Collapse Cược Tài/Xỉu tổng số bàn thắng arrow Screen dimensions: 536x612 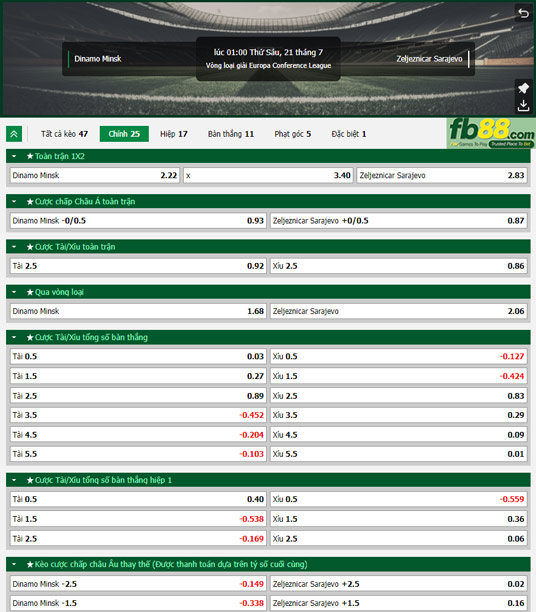pos(14,337)
